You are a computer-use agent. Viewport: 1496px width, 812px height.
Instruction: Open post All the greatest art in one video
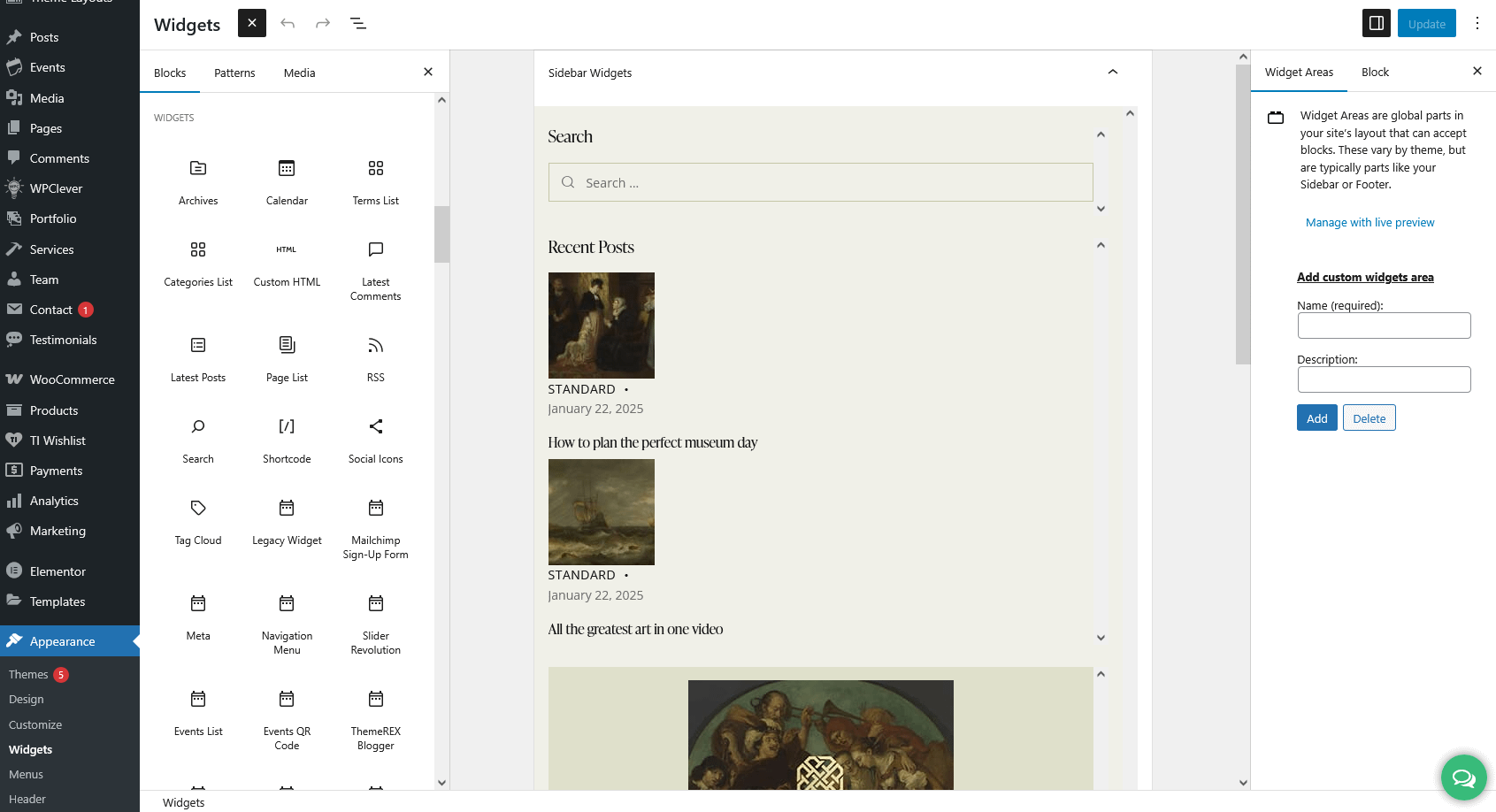click(635, 629)
